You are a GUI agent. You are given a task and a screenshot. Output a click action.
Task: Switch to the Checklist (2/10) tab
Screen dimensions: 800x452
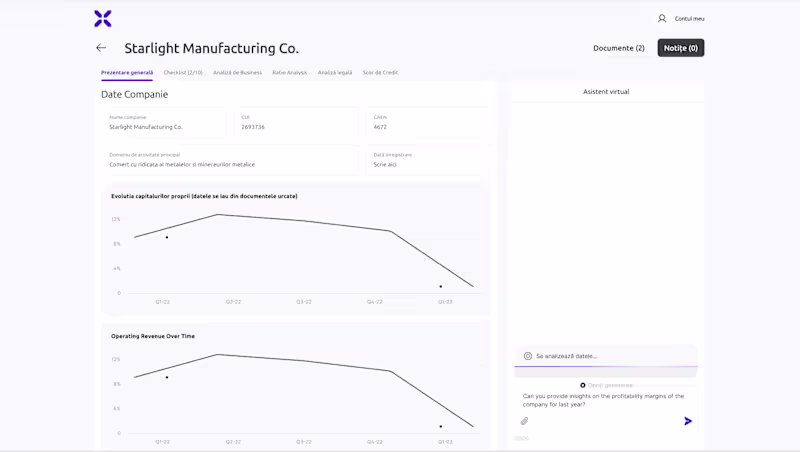(x=183, y=73)
